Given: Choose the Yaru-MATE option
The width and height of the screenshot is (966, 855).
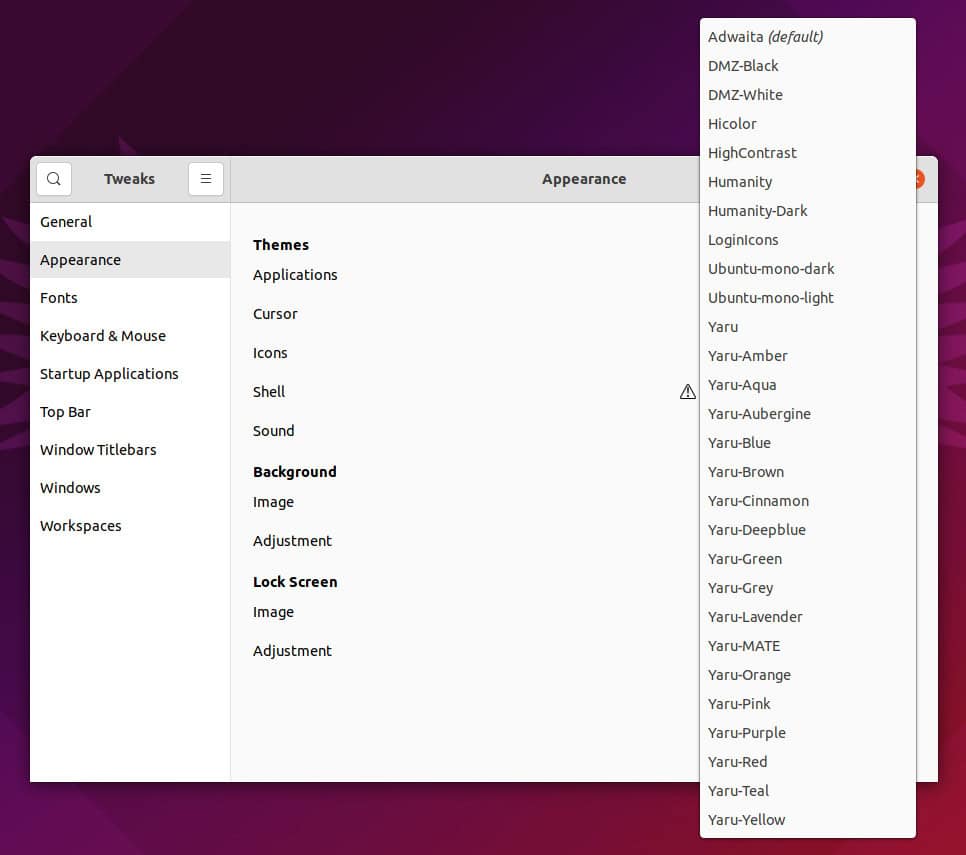Looking at the screenshot, I should [x=808, y=646].
